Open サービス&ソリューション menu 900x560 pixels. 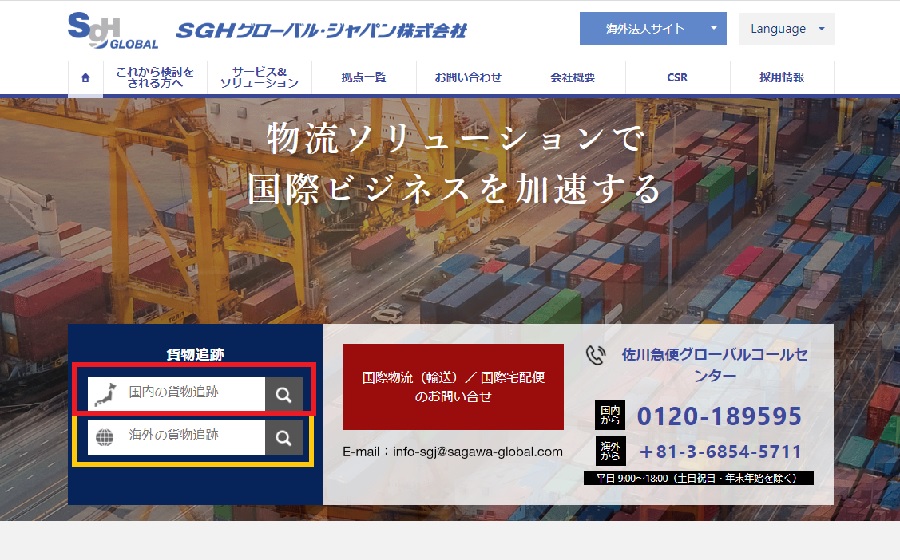[x=259, y=77]
